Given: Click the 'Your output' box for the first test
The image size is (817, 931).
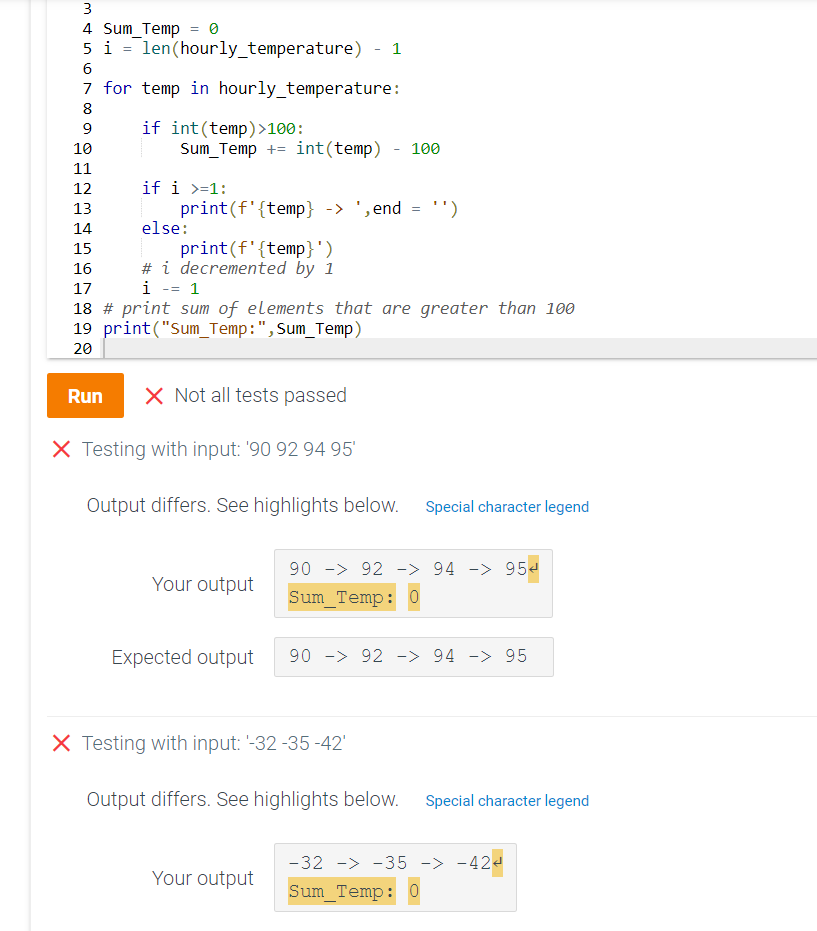Looking at the screenshot, I should pos(413,584).
